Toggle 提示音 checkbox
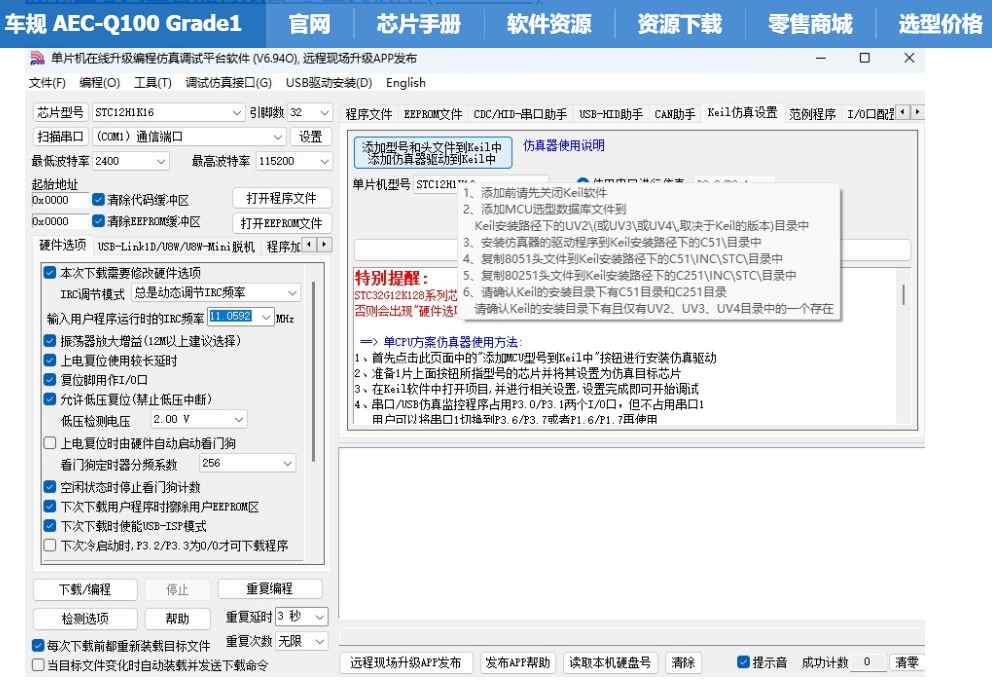The height and width of the screenshot is (682, 992). pos(743,662)
